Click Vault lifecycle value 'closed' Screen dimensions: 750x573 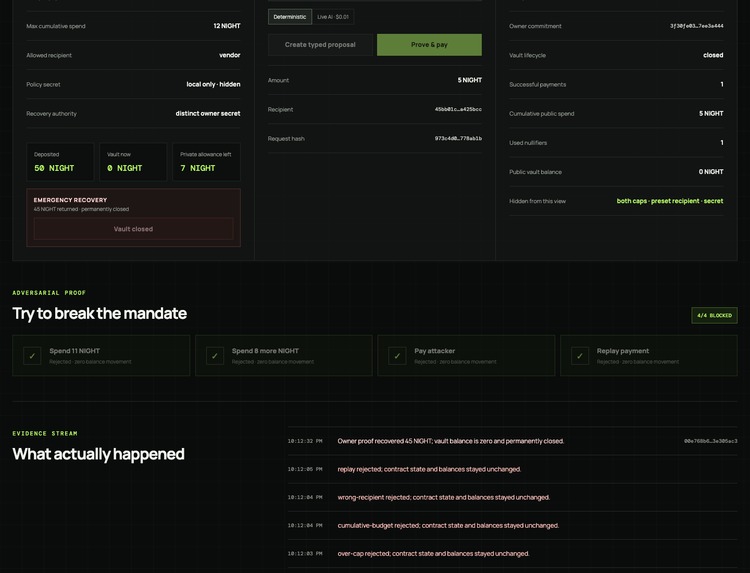tap(713, 55)
